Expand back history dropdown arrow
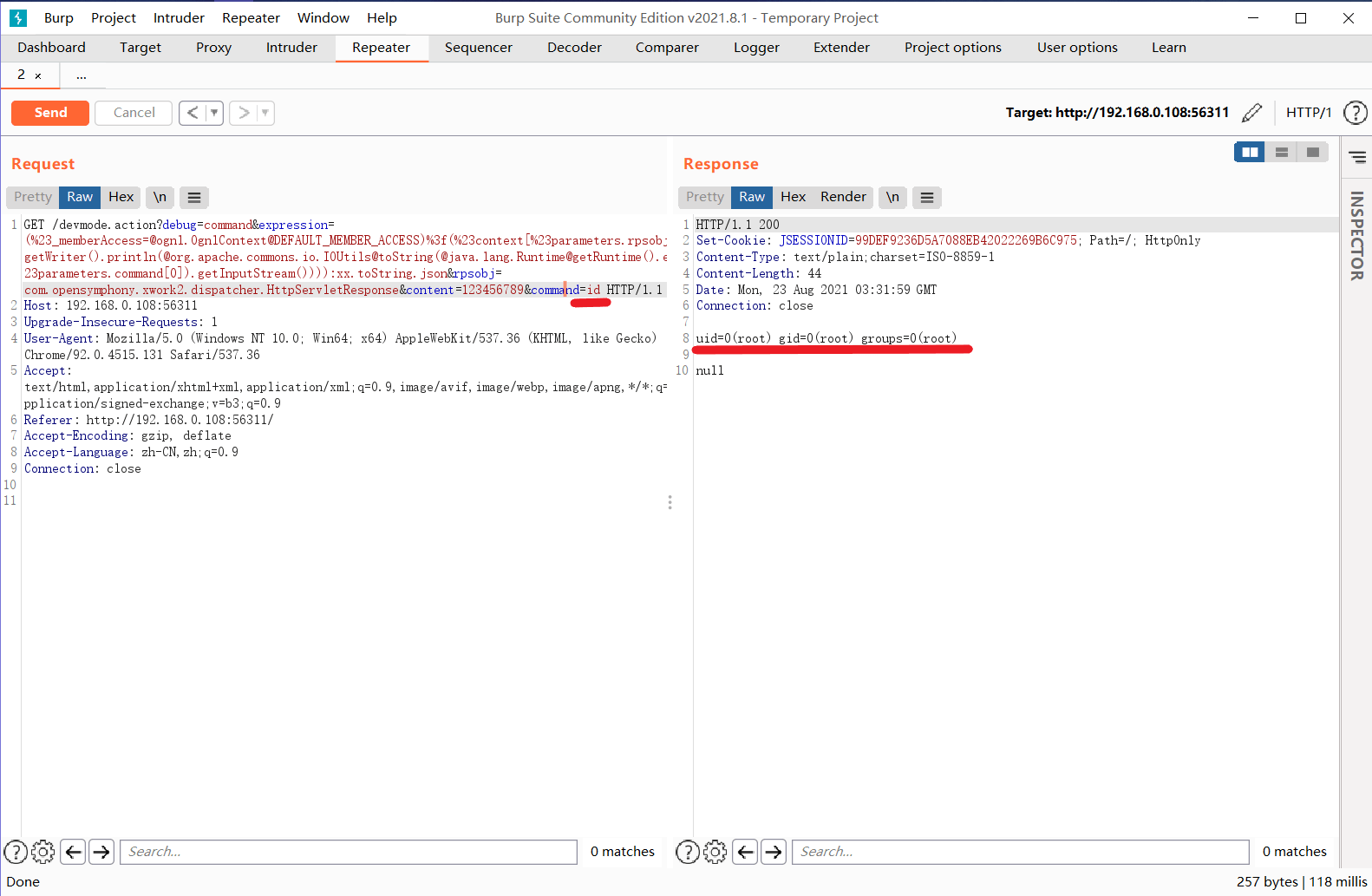 [x=214, y=113]
